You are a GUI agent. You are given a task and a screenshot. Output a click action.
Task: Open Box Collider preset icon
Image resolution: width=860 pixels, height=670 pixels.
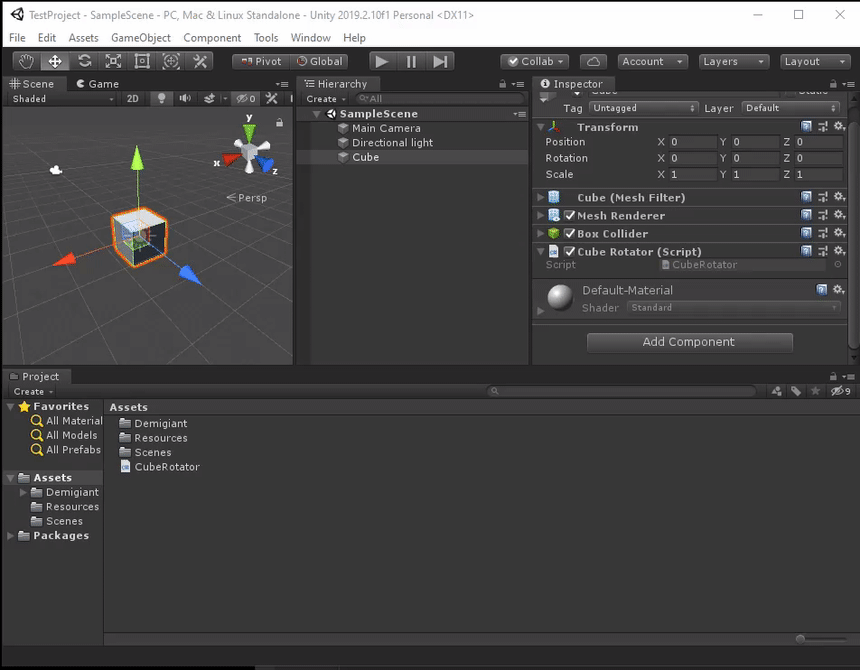[x=823, y=233]
